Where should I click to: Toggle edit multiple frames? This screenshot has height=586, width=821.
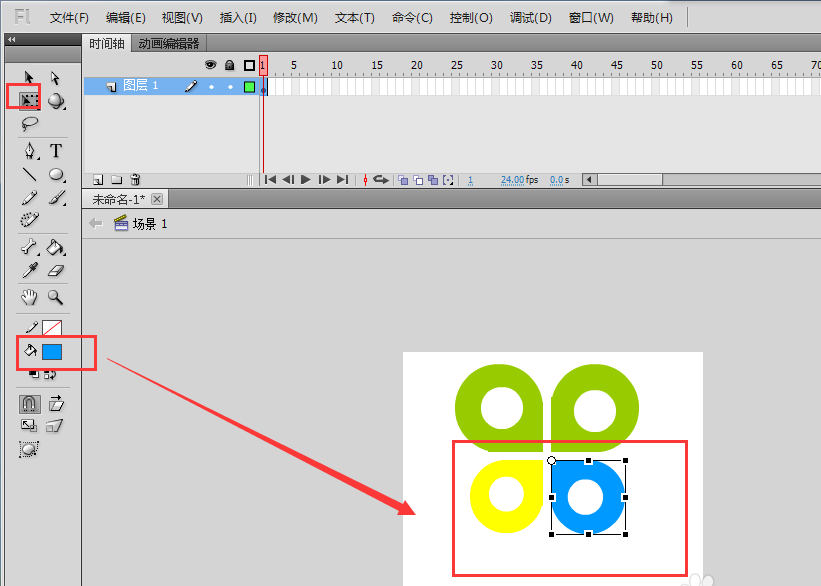[x=433, y=180]
